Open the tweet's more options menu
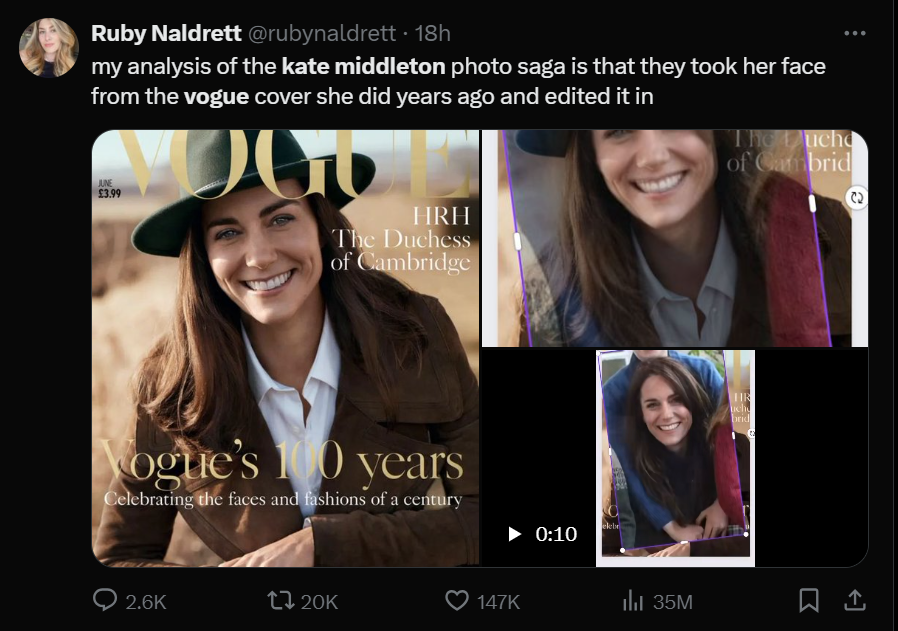This screenshot has width=898, height=631. 854,33
